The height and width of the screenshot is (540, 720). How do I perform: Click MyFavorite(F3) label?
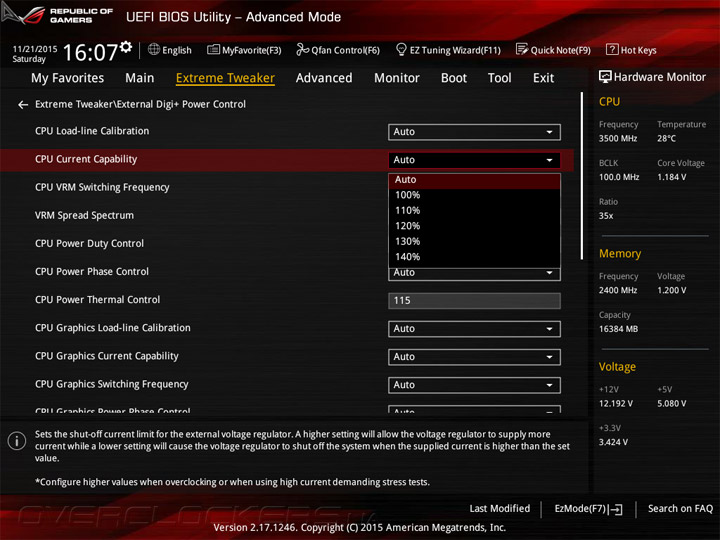click(x=252, y=50)
